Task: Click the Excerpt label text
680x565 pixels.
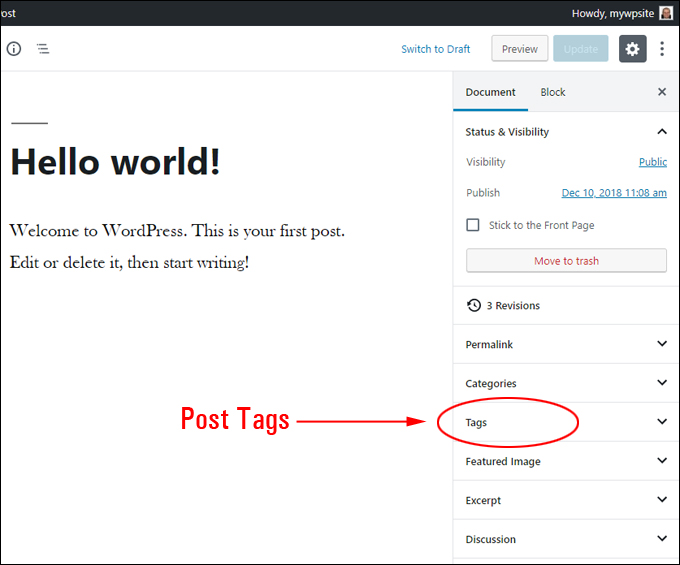Action: [x=483, y=500]
